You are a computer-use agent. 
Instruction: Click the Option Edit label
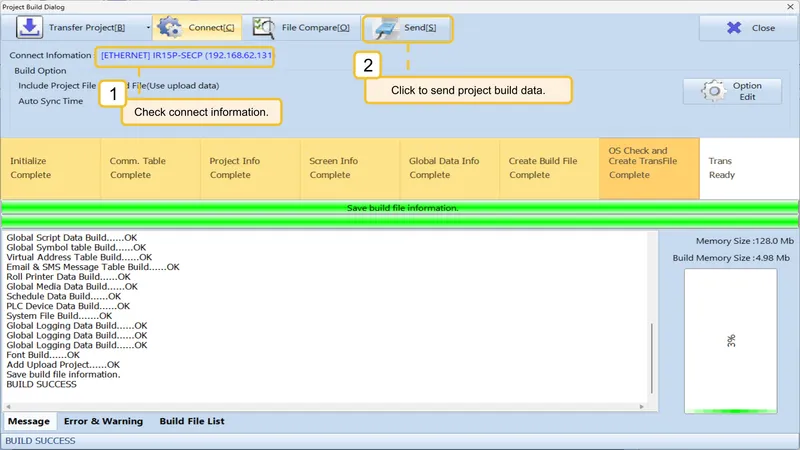(747, 91)
